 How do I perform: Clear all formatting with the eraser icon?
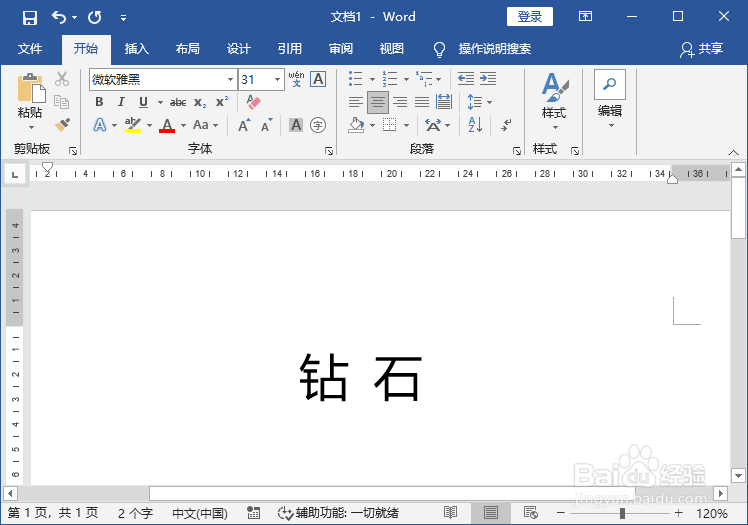253,102
